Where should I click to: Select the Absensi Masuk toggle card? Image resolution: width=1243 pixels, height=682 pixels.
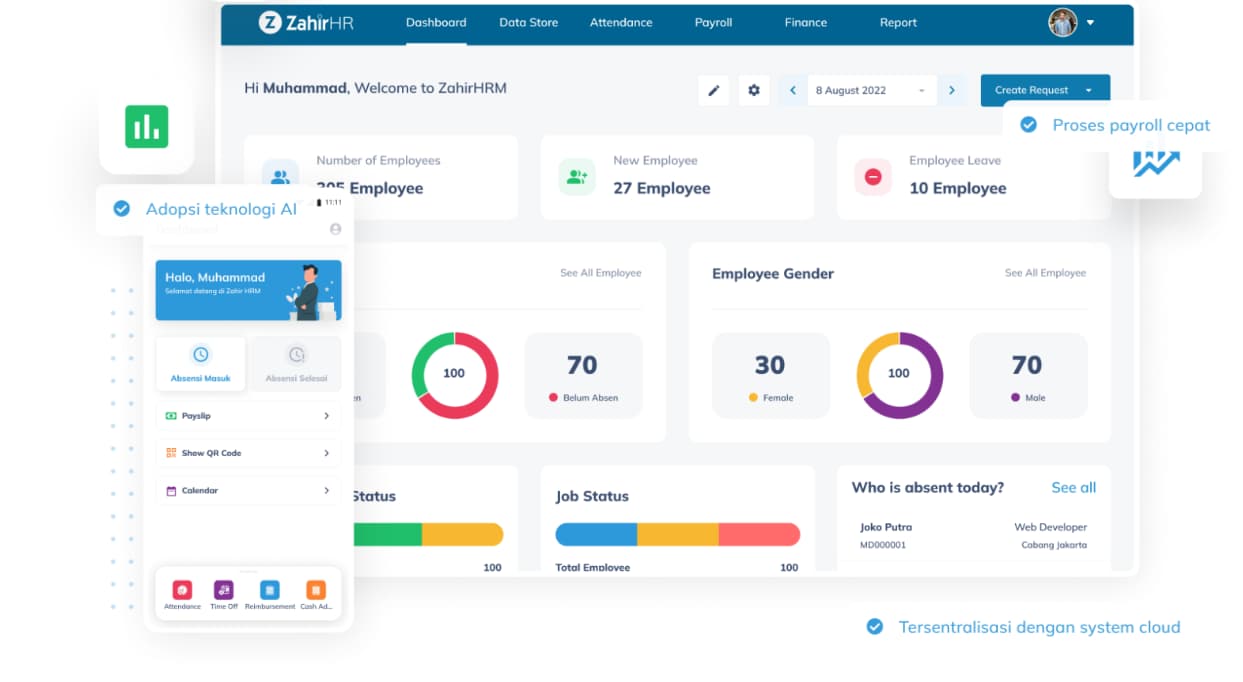click(201, 363)
